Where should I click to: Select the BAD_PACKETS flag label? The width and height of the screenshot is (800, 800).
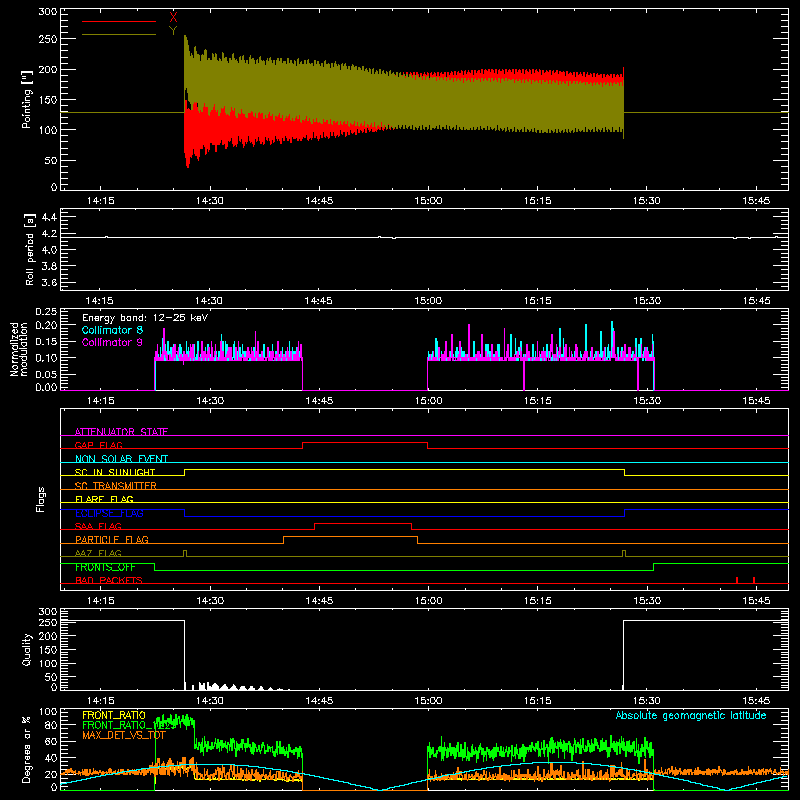pos(109,580)
